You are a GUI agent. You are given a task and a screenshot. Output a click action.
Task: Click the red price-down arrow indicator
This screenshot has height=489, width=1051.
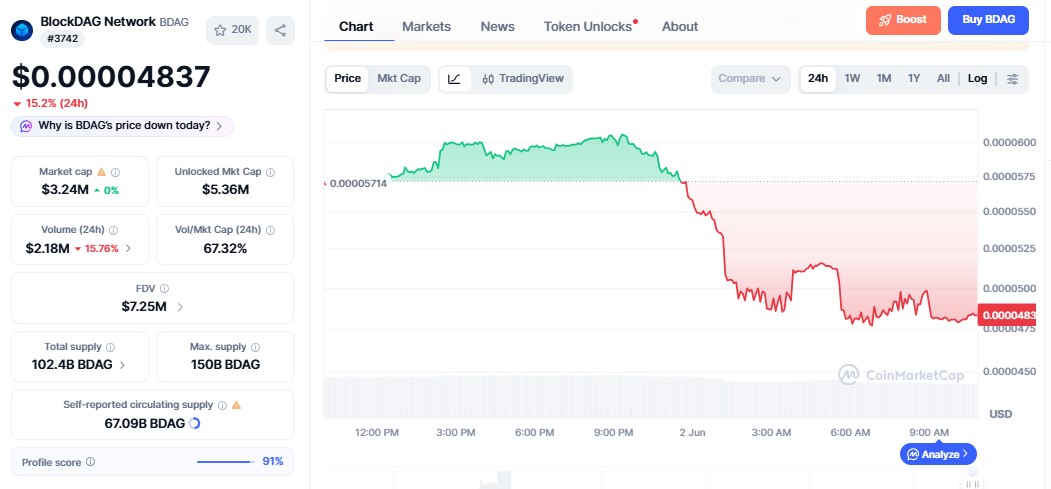(x=17, y=104)
